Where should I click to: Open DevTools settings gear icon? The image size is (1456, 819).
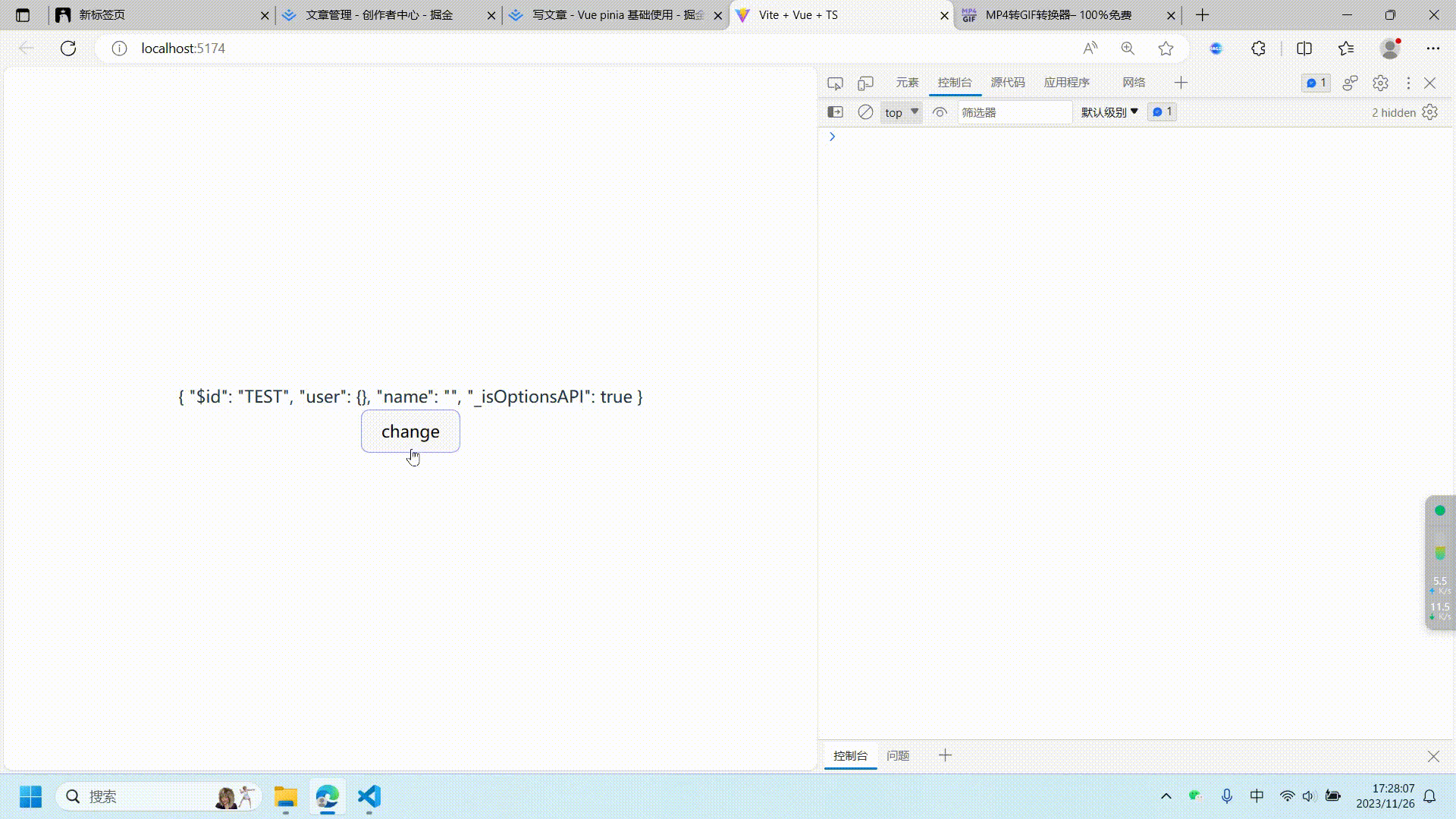coord(1380,83)
